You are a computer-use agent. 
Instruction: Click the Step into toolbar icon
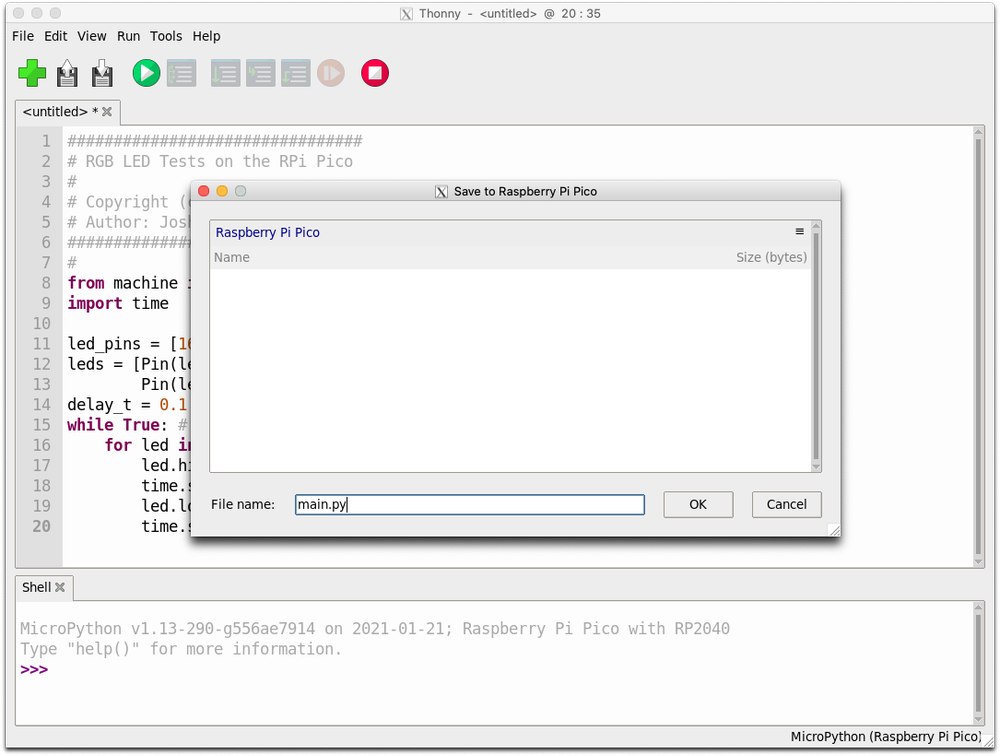click(x=260, y=73)
